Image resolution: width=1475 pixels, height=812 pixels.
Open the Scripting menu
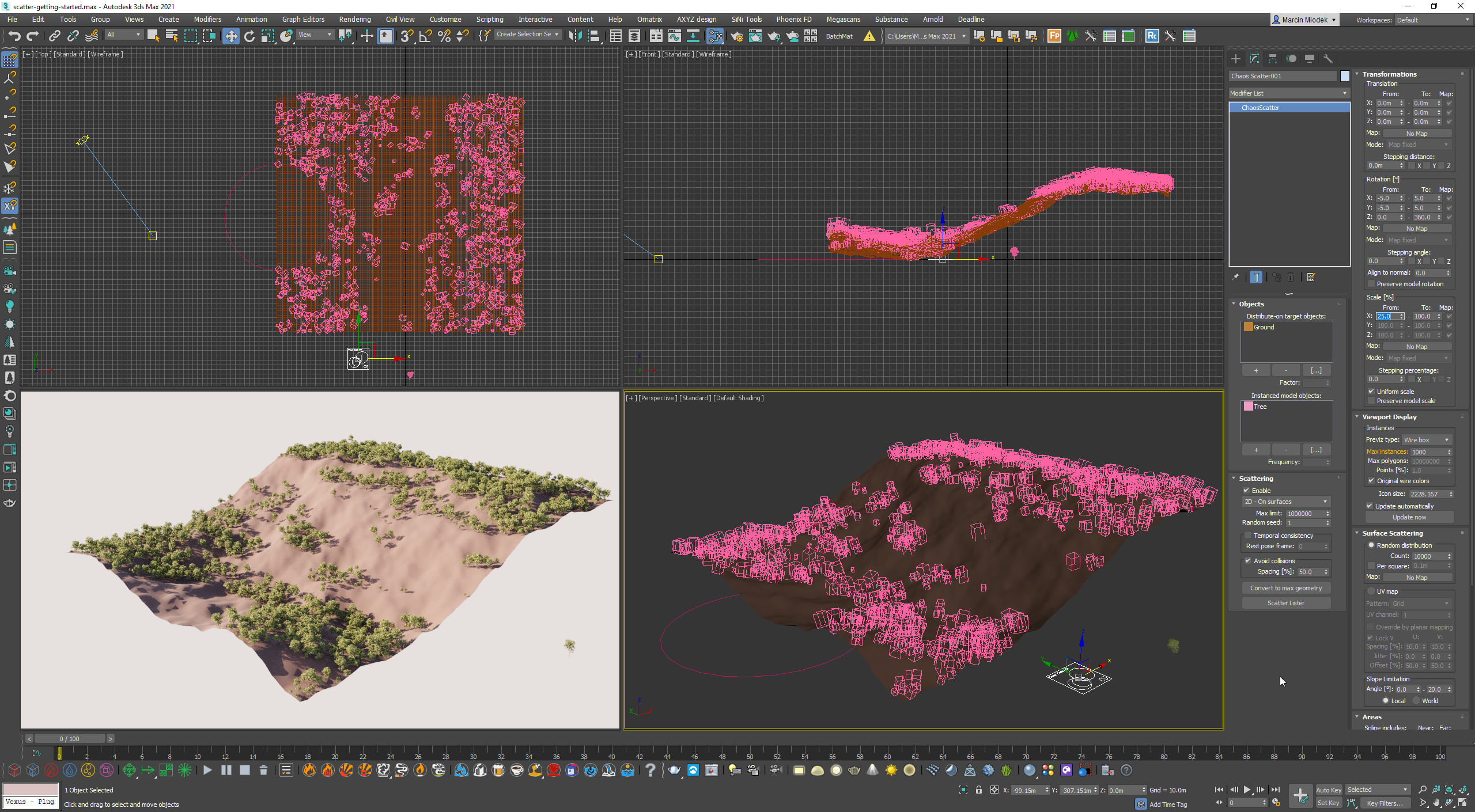click(x=489, y=20)
